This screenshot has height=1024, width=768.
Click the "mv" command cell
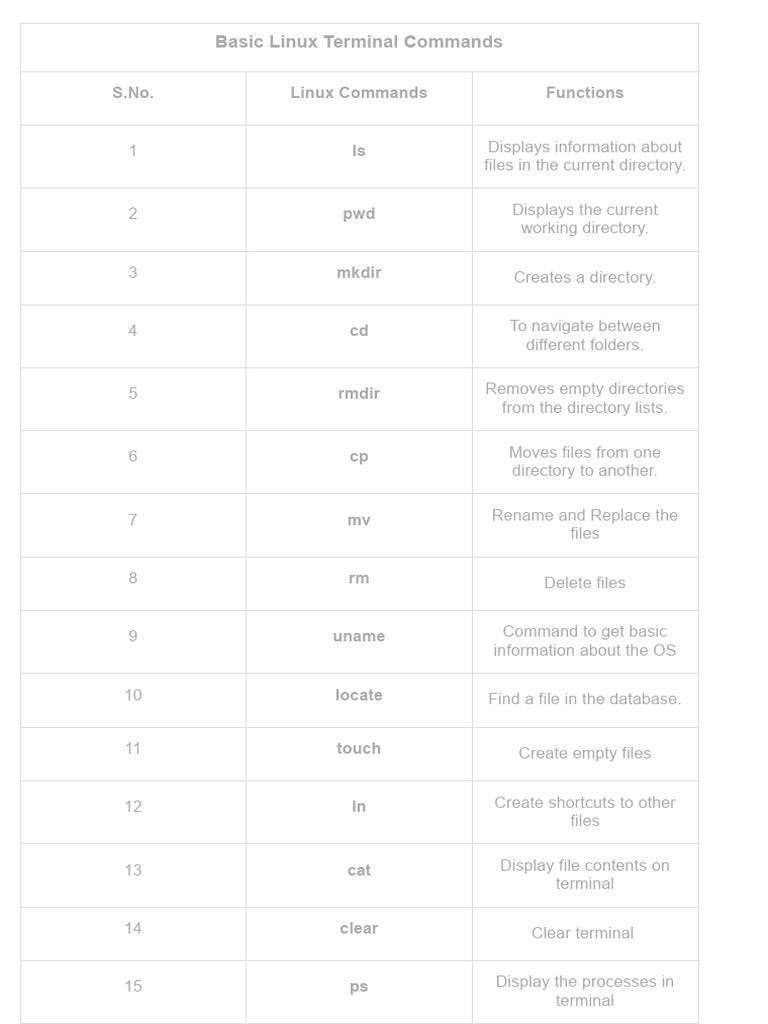click(x=359, y=520)
